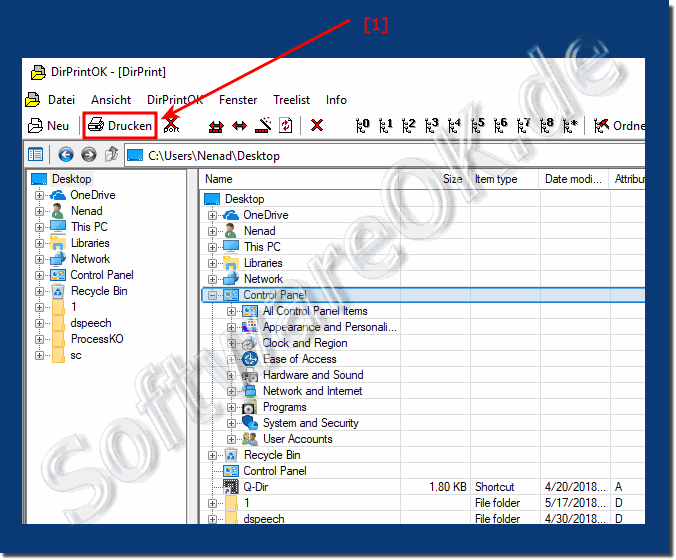
Task: Select Ease of Access item
Action: 300,359
